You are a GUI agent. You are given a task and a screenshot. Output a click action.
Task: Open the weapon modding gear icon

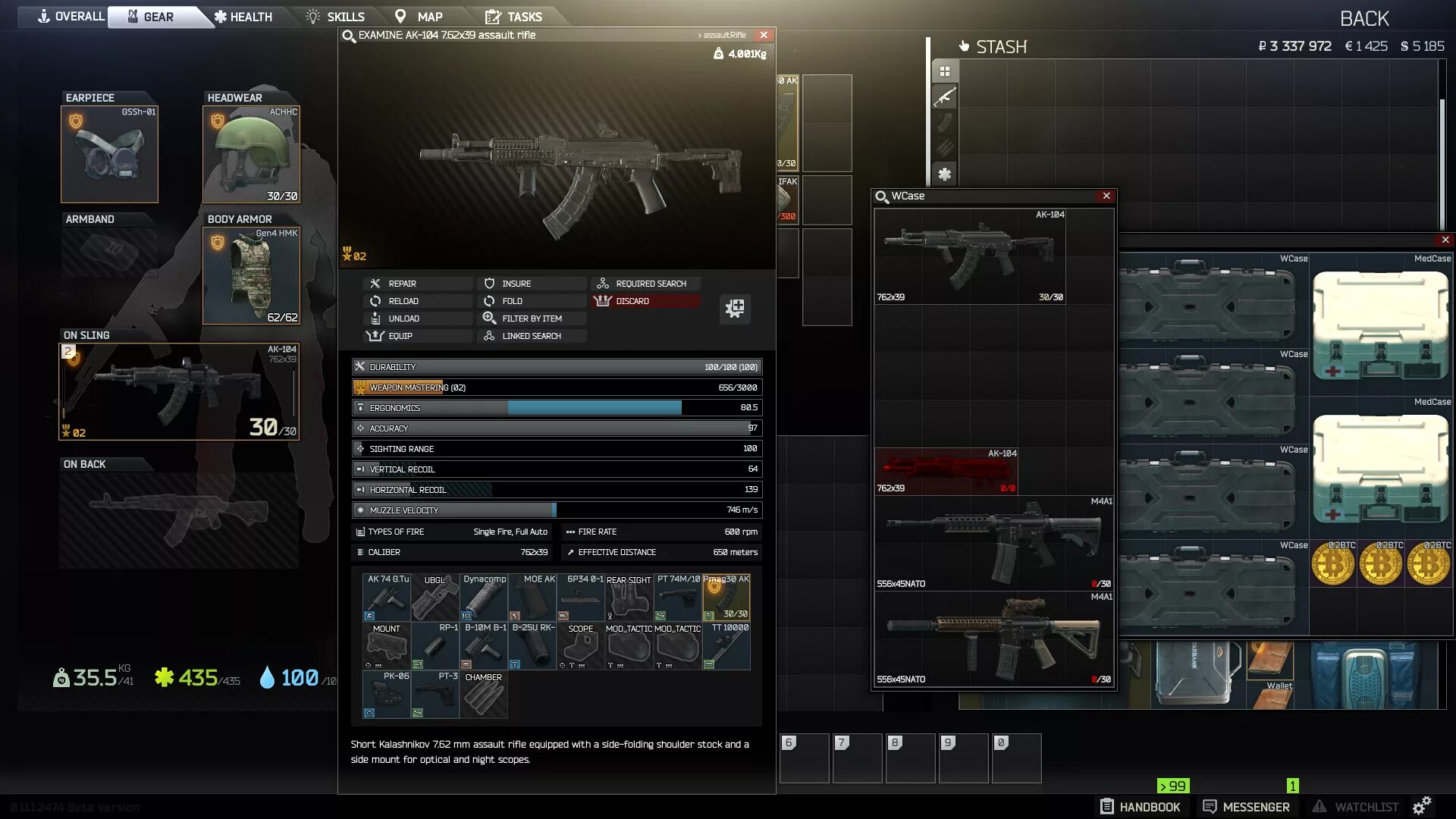pyautogui.click(x=735, y=308)
